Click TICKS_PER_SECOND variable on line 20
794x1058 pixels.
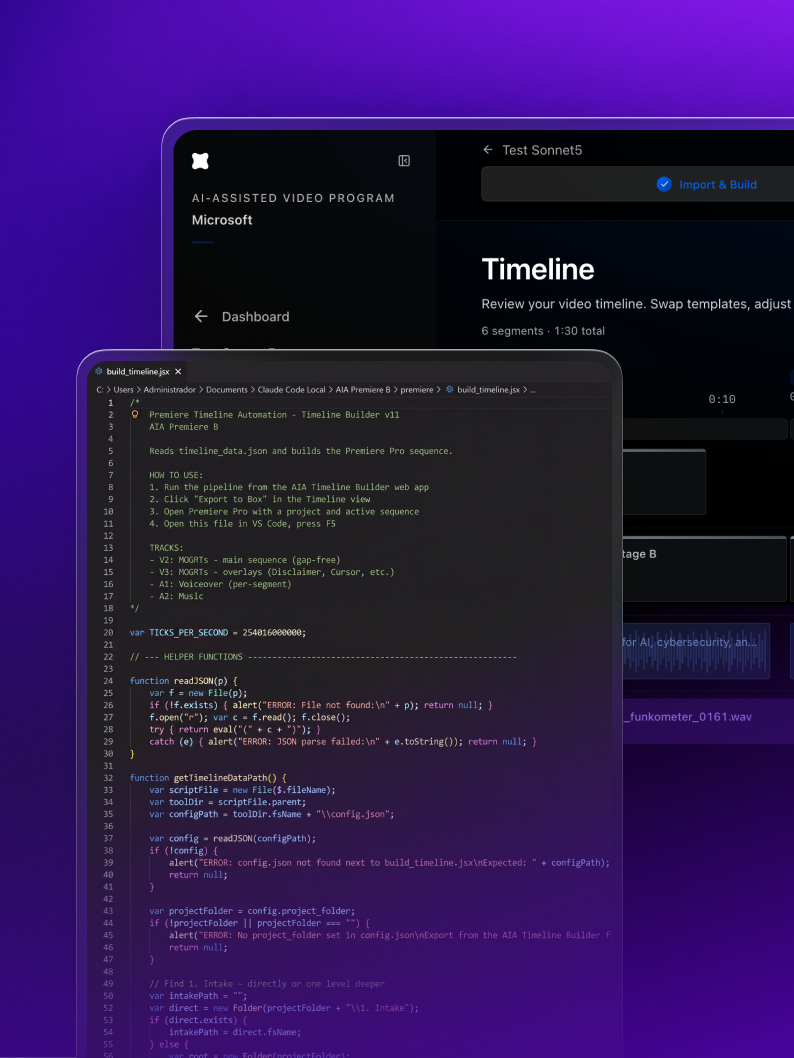coord(188,633)
